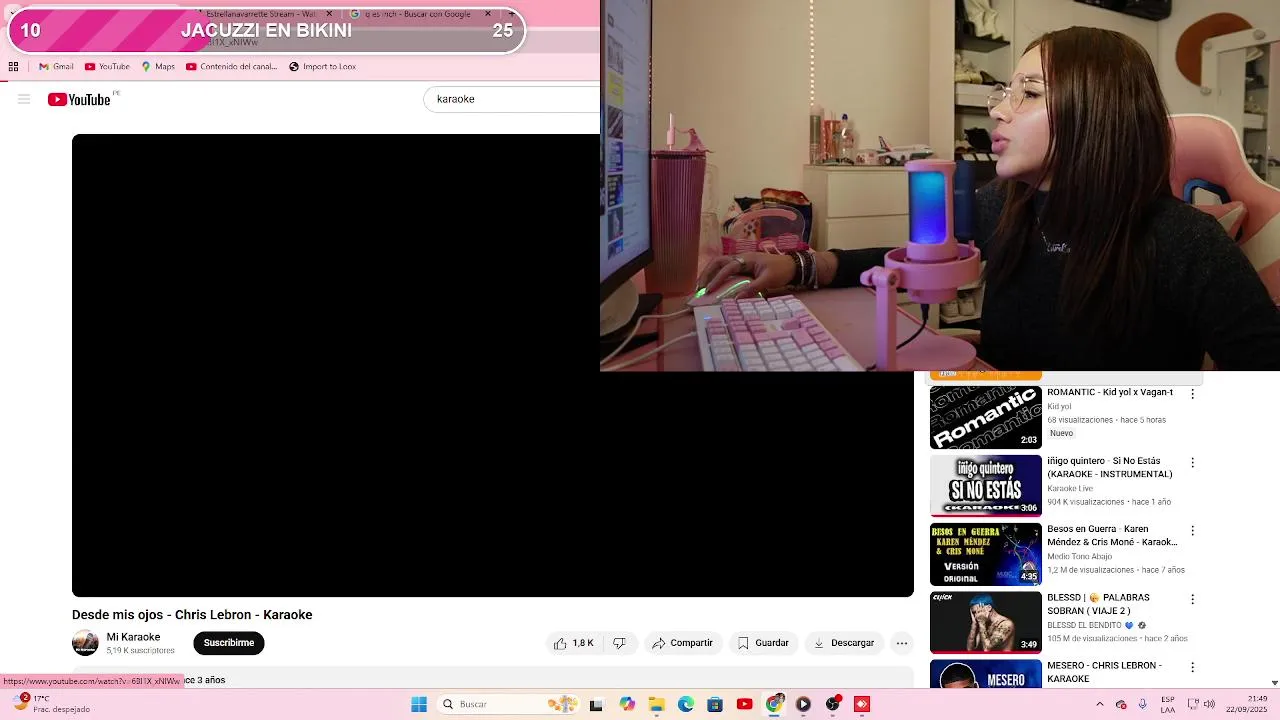Open the apps grid in bookmarks bar
This screenshot has width=1280, height=720.
[x=13, y=67]
